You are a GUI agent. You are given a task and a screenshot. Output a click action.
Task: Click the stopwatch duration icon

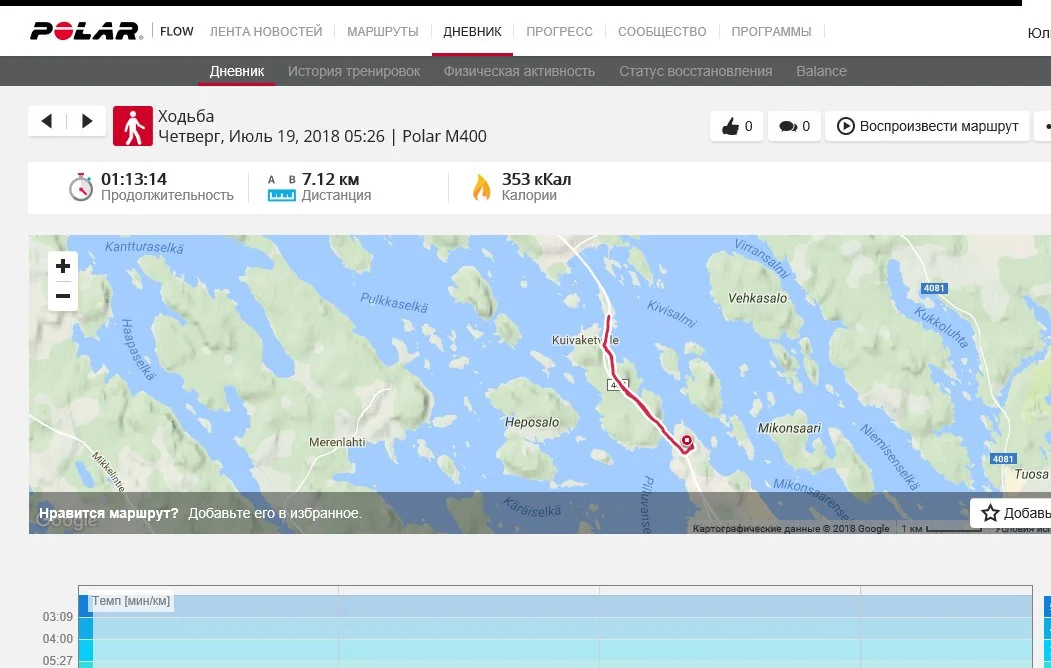coord(80,187)
